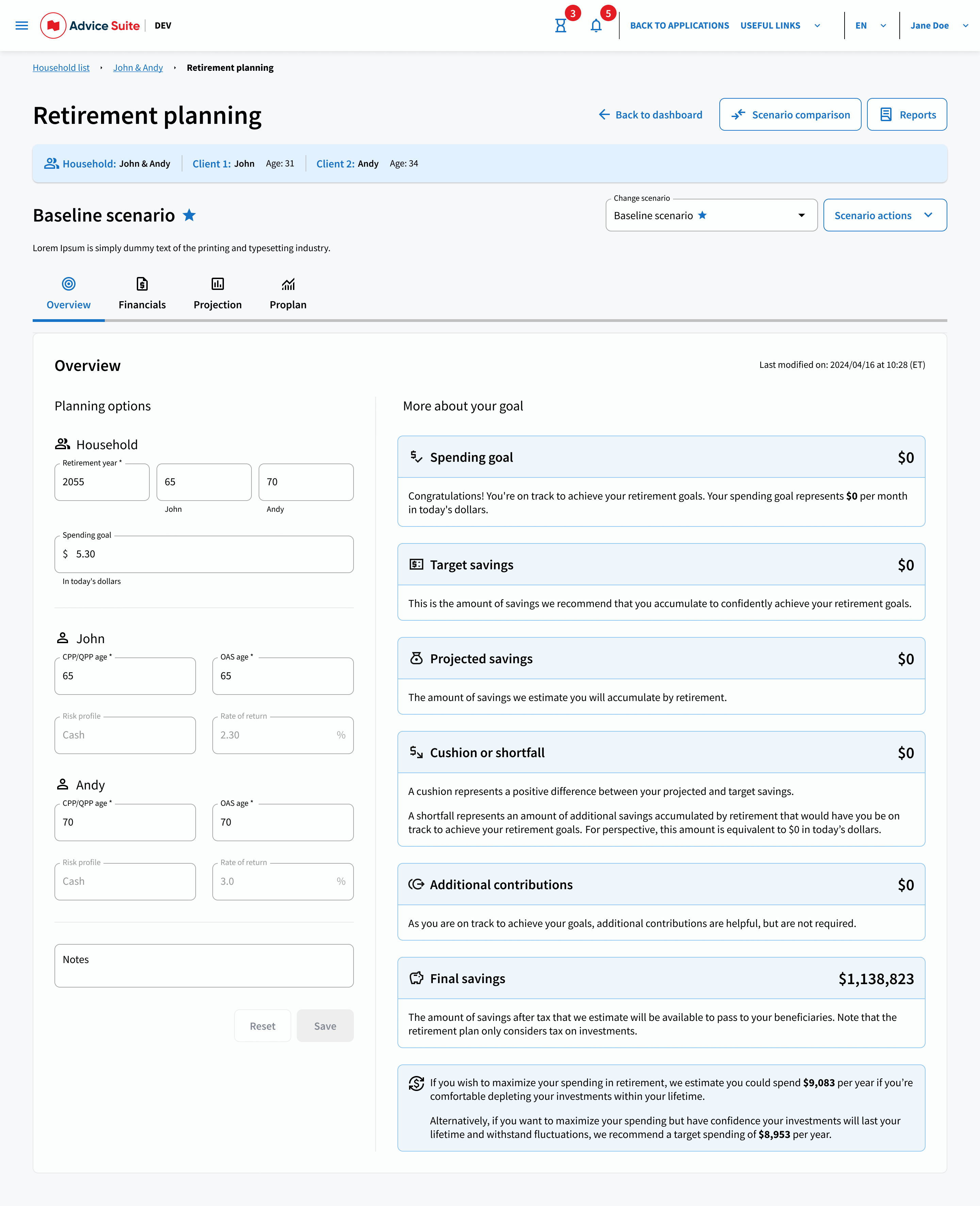Click the Save button
Image resolution: width=980 pixels, height=1206 pixels.
[325, 1026]
